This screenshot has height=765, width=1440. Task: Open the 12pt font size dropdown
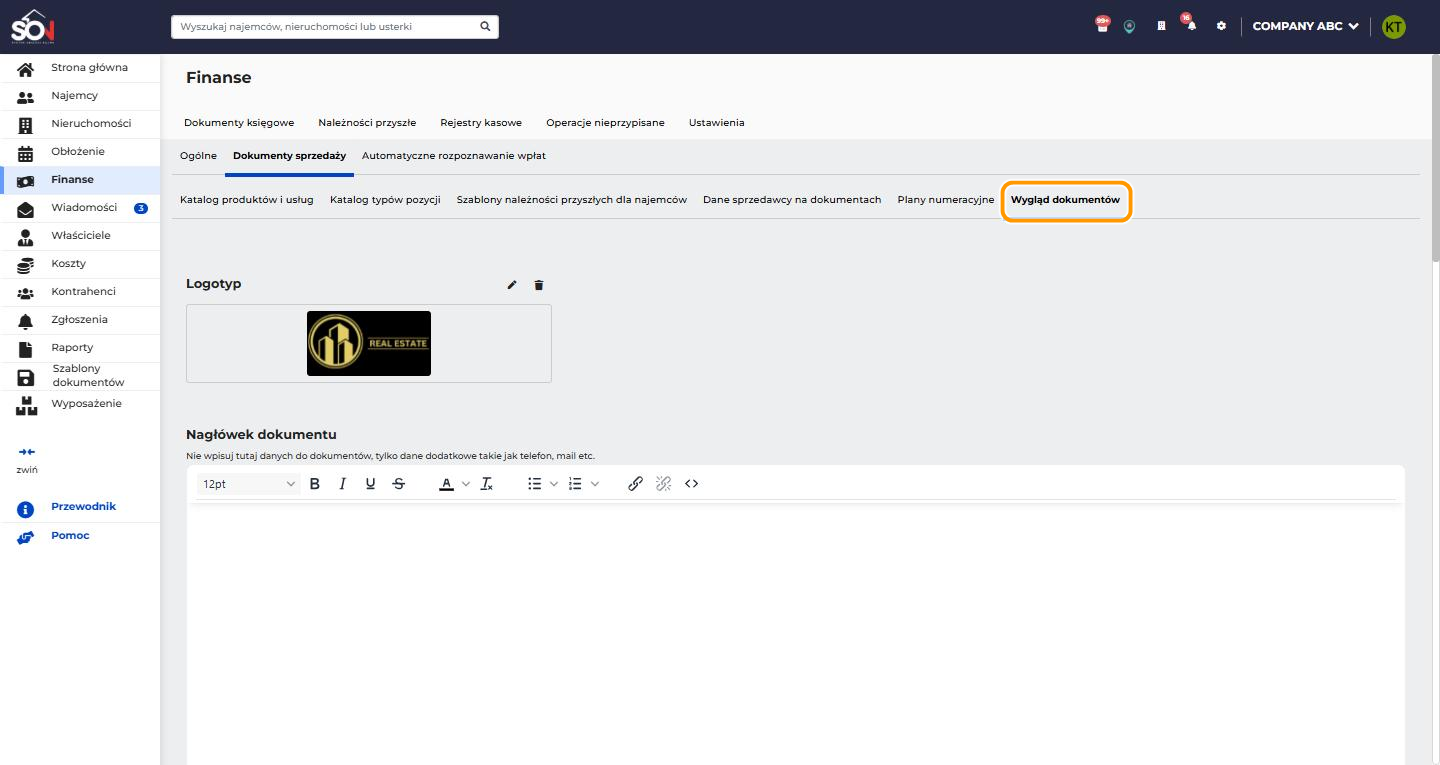pyautogui.click(x=249, y=484)
